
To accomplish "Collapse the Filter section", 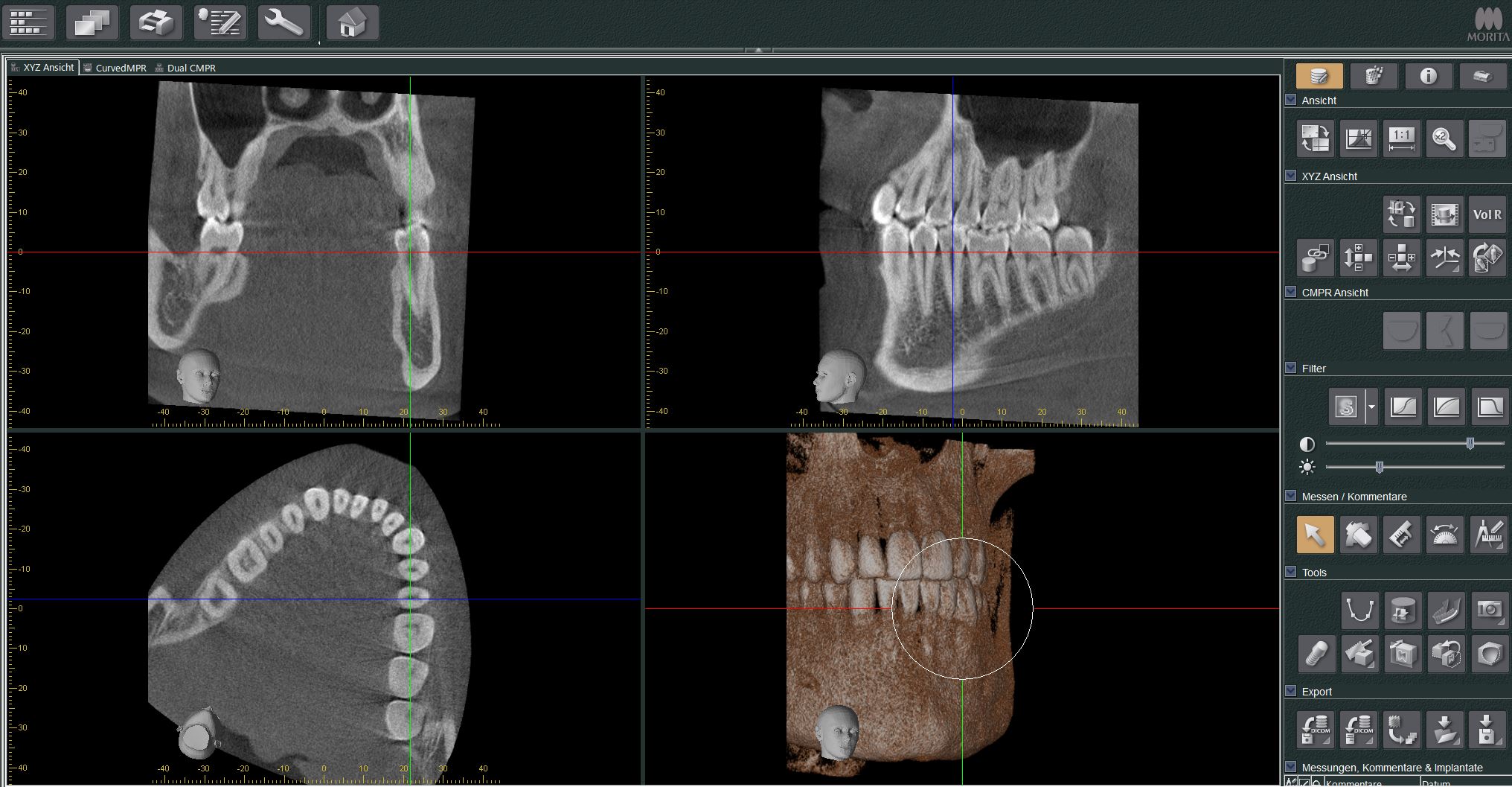I will [1291, 368].
